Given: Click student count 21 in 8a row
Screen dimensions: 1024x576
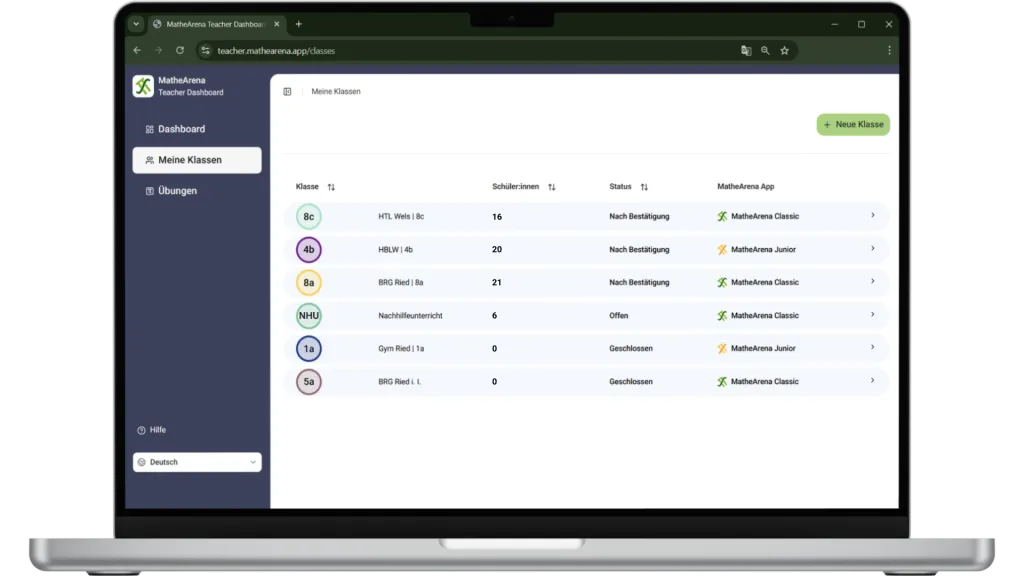Looking at the screenshot, I should (497, 283).
